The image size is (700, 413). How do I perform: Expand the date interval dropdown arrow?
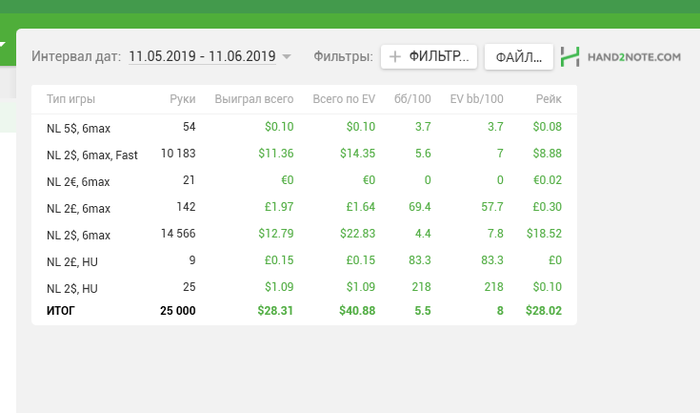pos(287,57)
